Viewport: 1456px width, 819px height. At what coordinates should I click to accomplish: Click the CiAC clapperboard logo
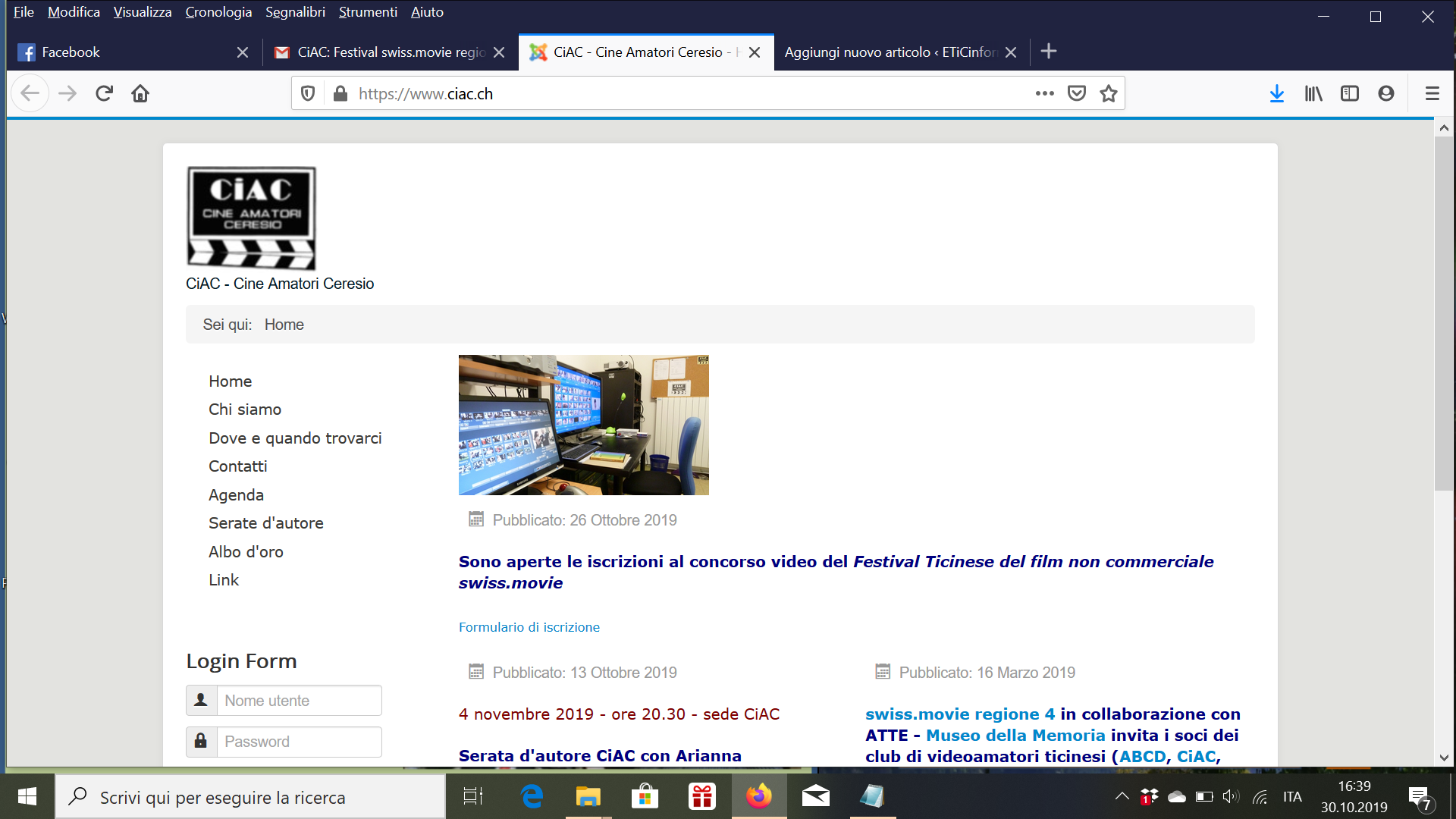[x=251, y=218]
